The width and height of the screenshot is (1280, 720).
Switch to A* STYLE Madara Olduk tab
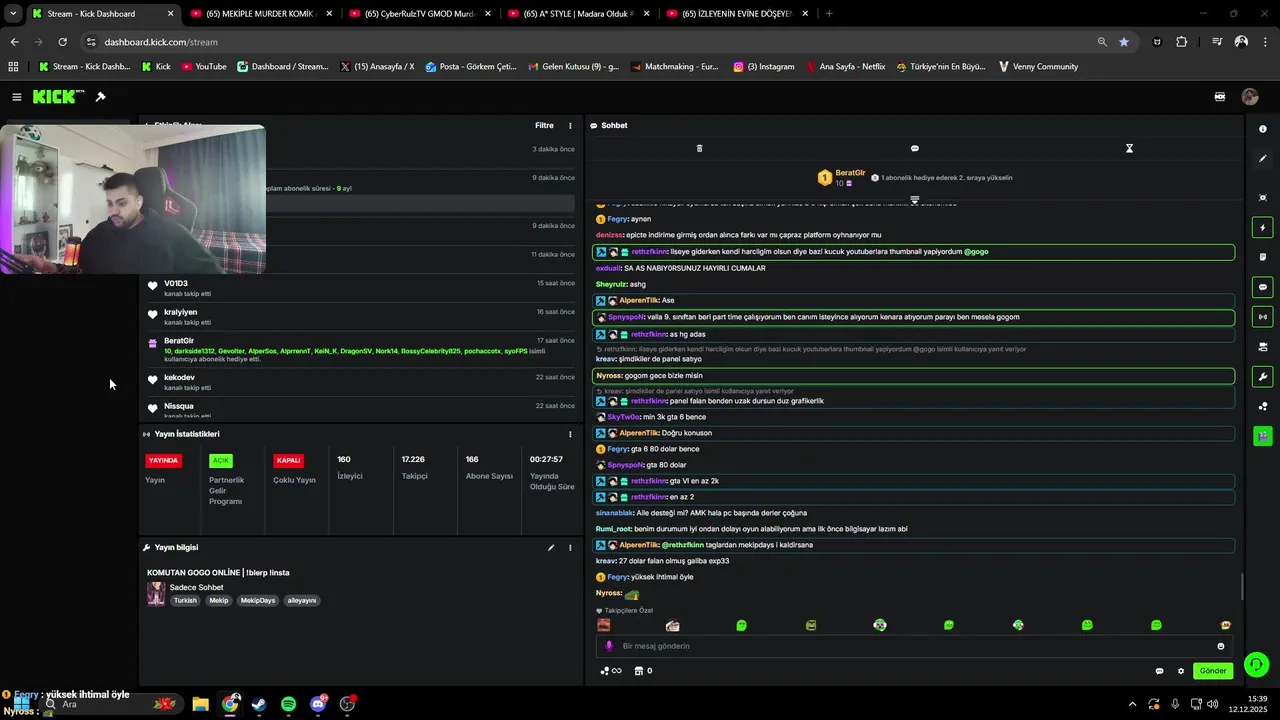coord(579,14)
